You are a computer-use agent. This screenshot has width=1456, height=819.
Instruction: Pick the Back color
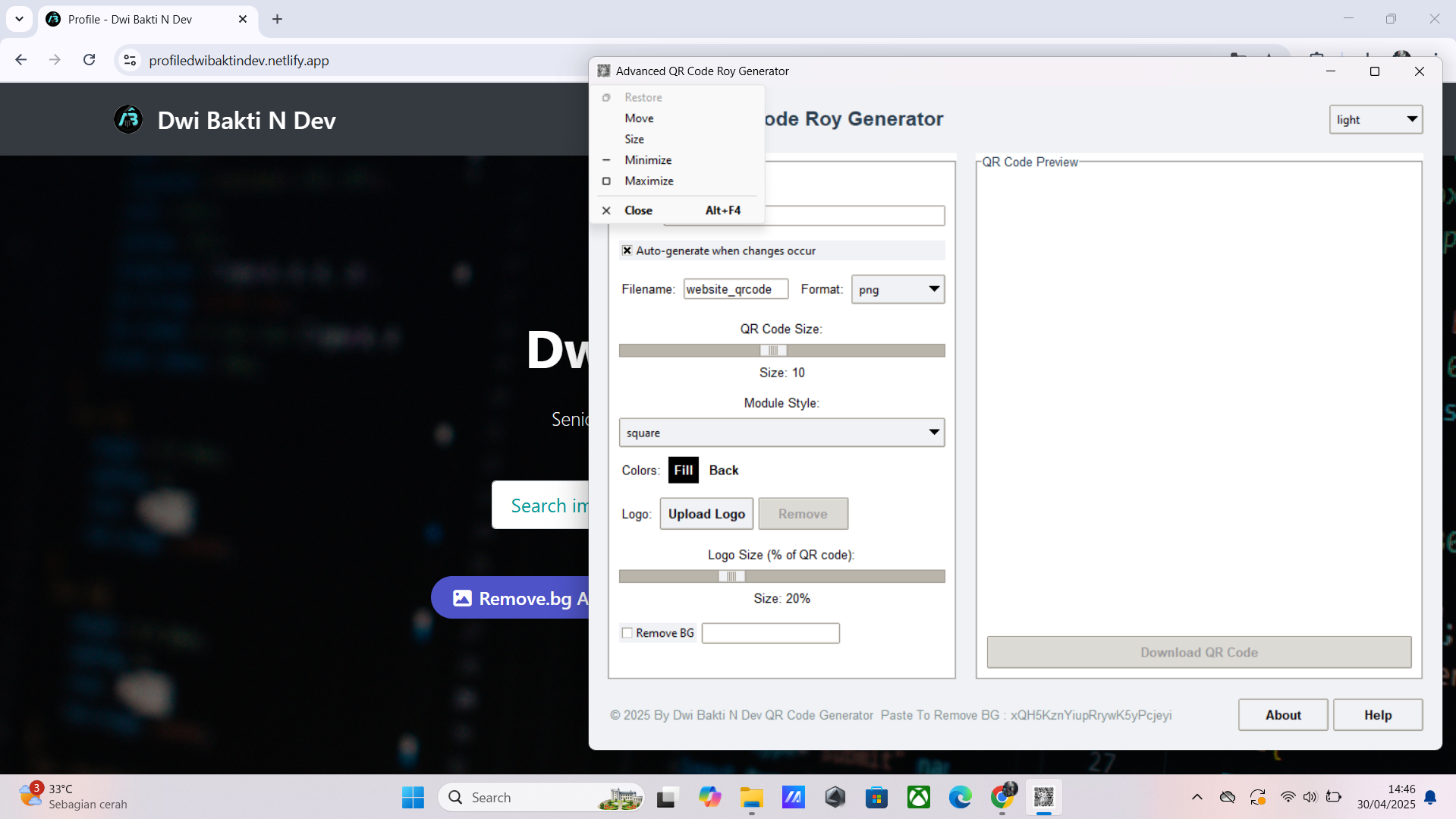click(724, 471)
